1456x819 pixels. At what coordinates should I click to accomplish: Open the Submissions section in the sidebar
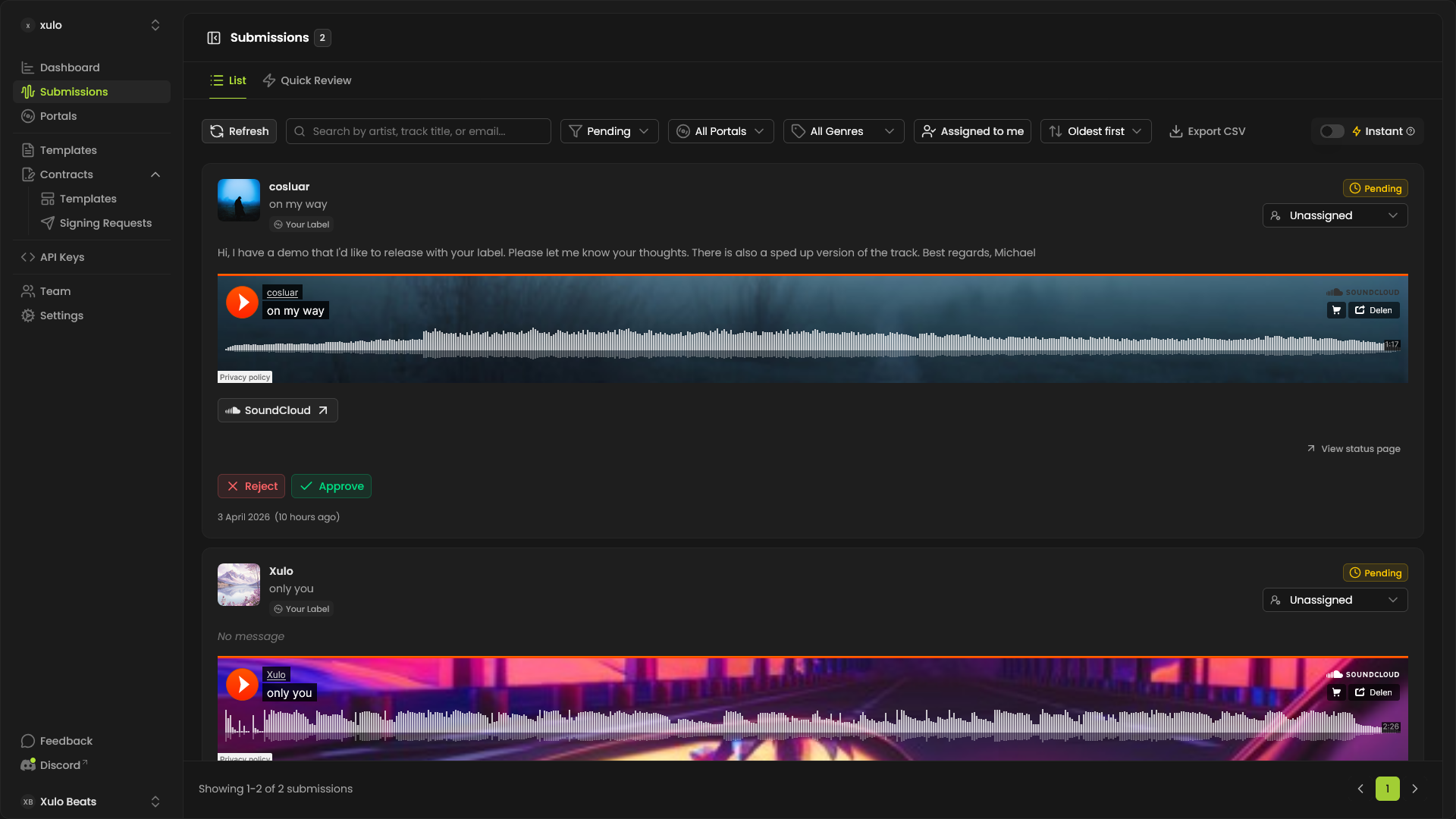74,92
